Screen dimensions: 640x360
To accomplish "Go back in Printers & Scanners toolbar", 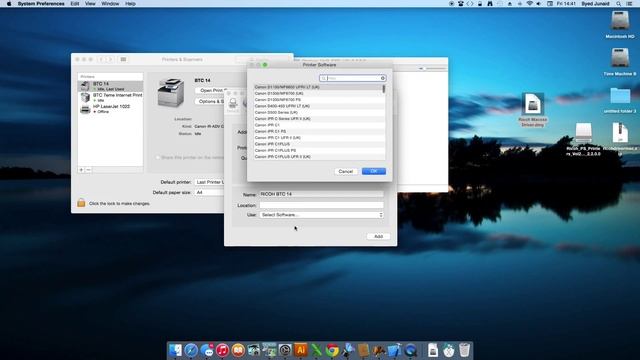I will point(101,60).
